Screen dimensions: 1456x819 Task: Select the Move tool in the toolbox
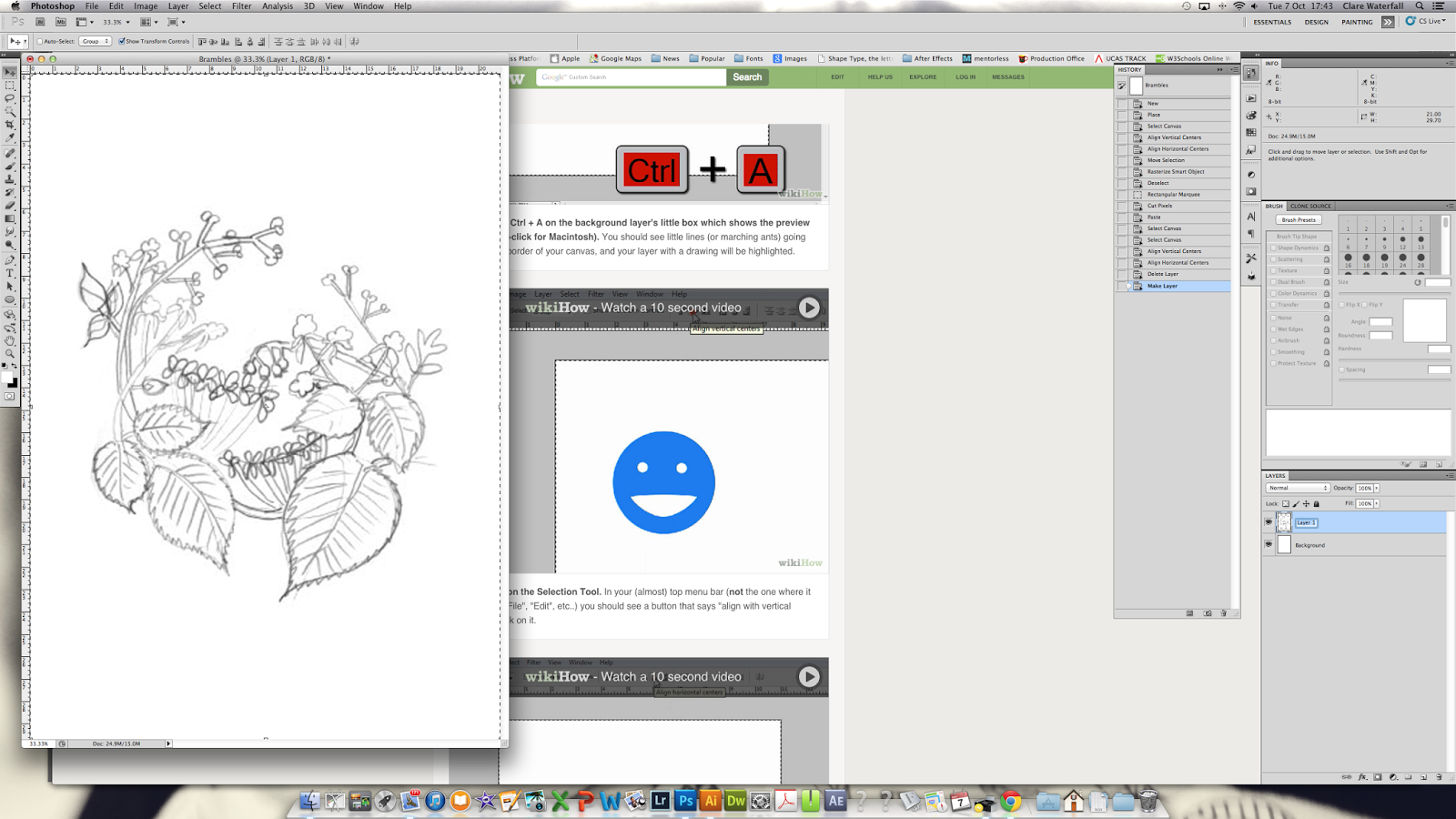[10, 72]
